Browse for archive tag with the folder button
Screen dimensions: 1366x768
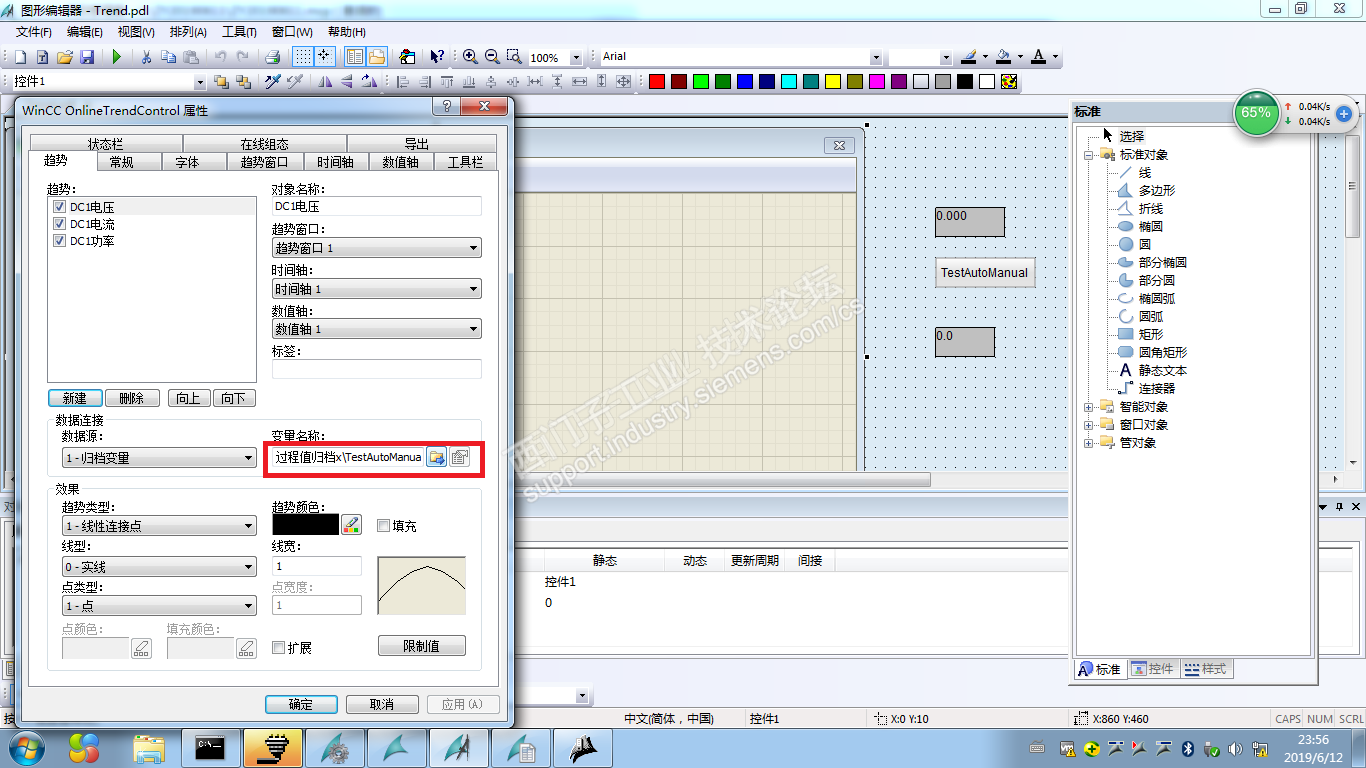437,457
